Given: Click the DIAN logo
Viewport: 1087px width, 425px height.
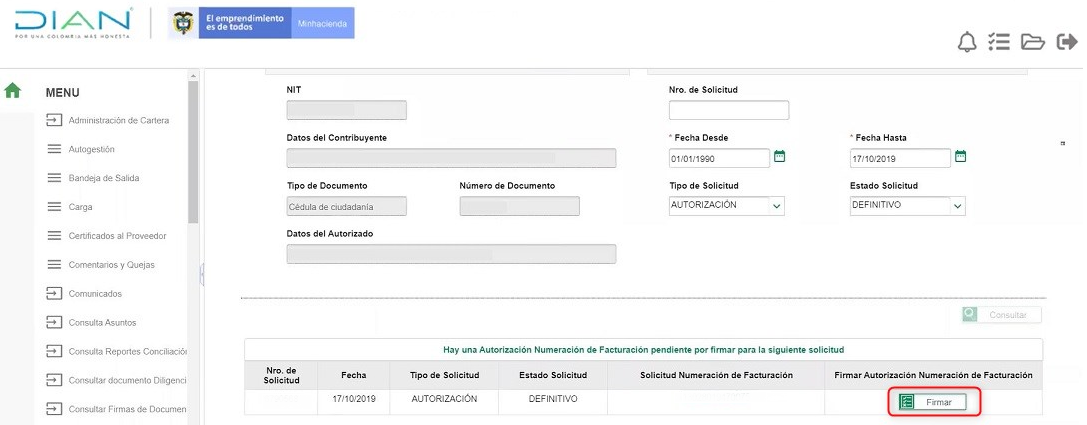Looking at the screenshot, I should coord(74,24).
